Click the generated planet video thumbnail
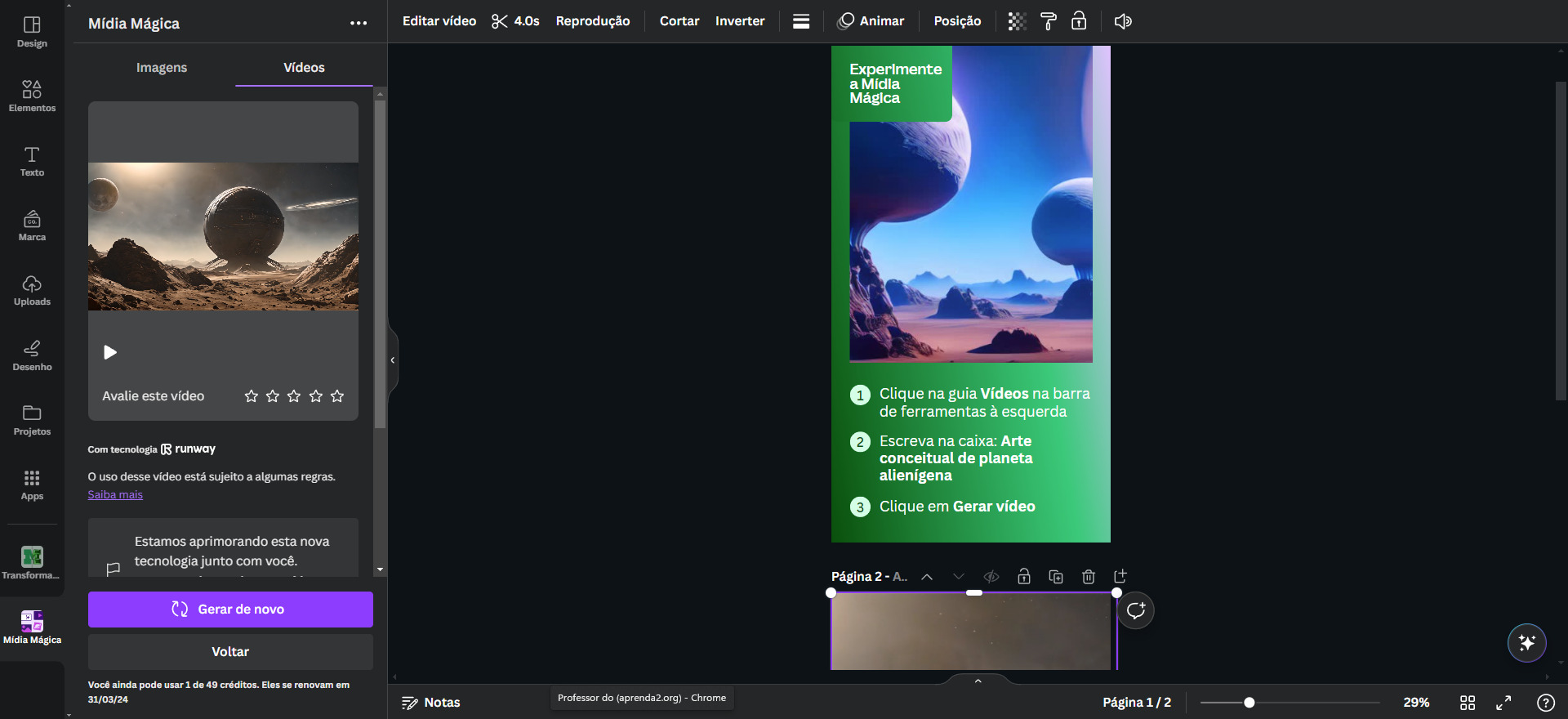 (x=223, y=236)
